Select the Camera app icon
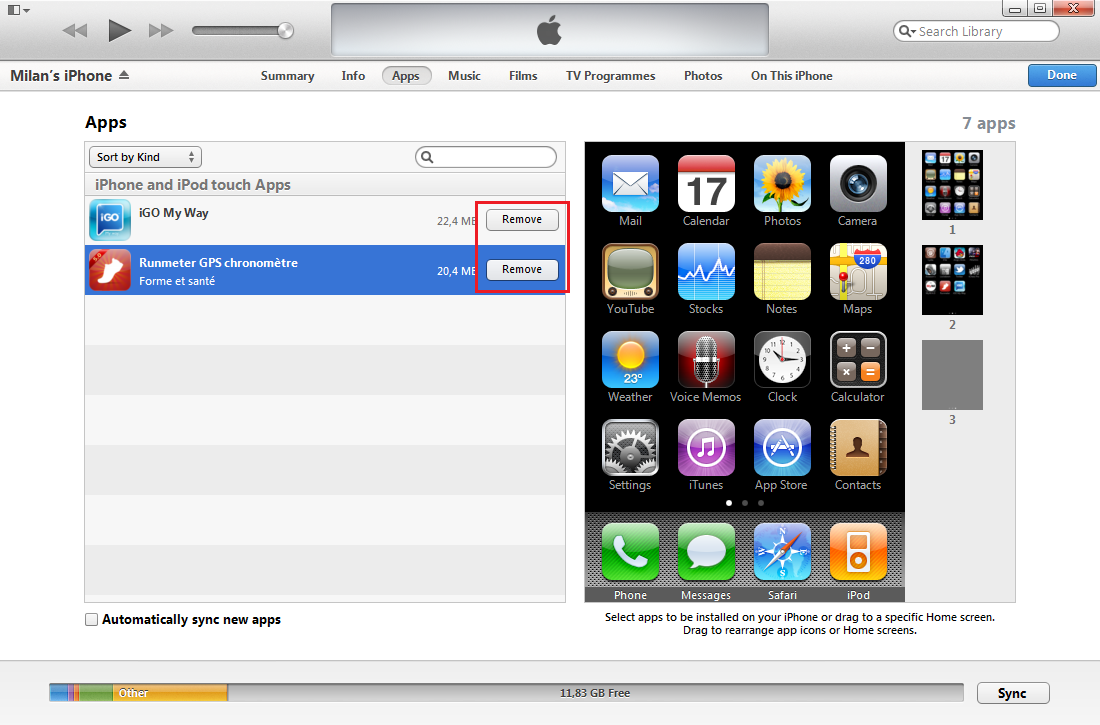 [858, 184]
